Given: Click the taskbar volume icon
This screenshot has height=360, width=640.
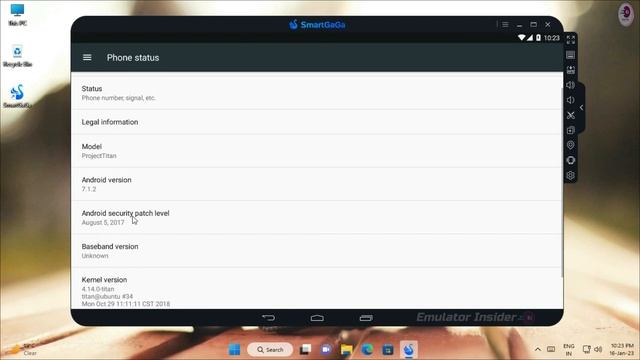Looking at the screenshot, I should [598, 349].
